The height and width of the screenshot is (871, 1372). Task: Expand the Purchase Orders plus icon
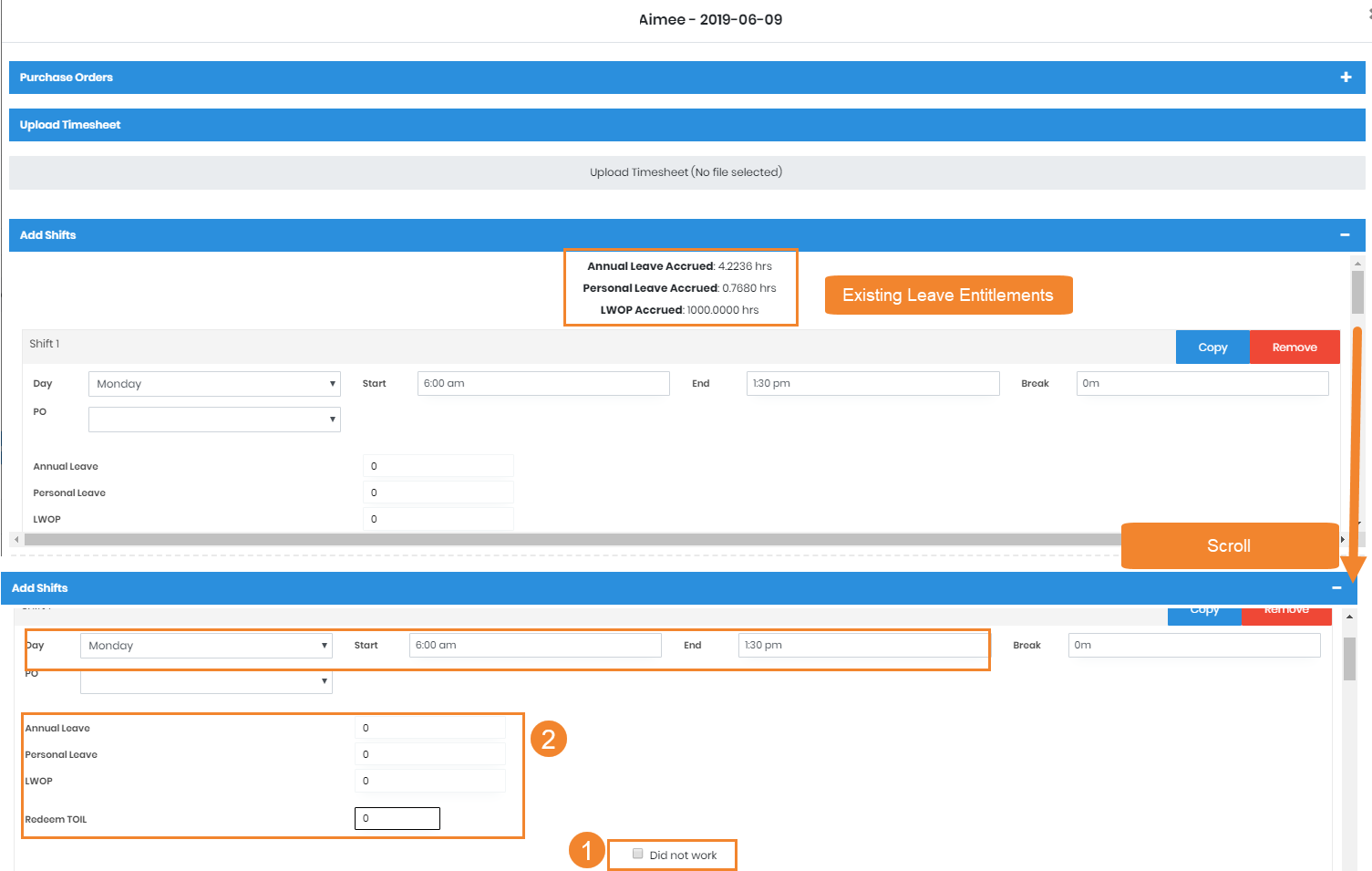coord(1346,78)
